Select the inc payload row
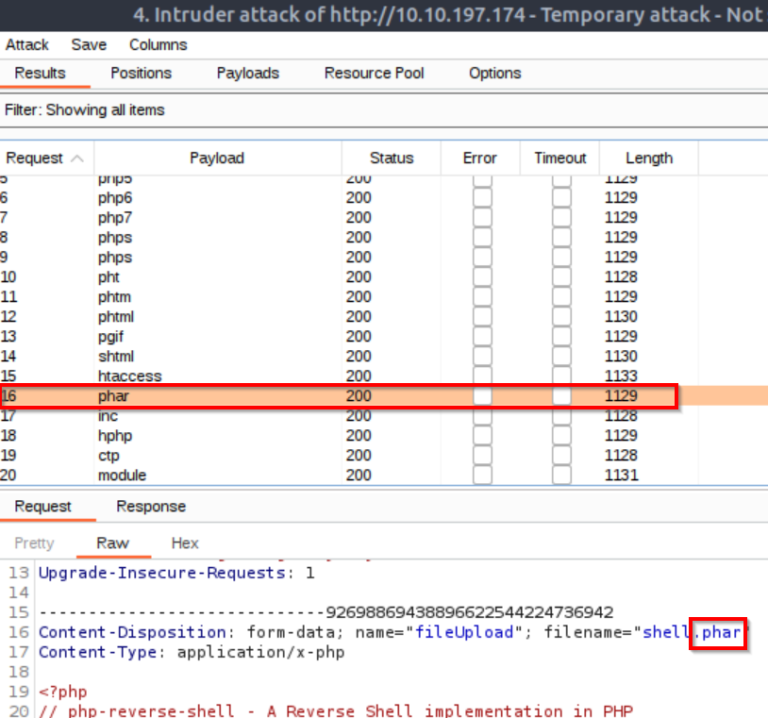This screenshot has width=768, height=718. click(384, 416)
